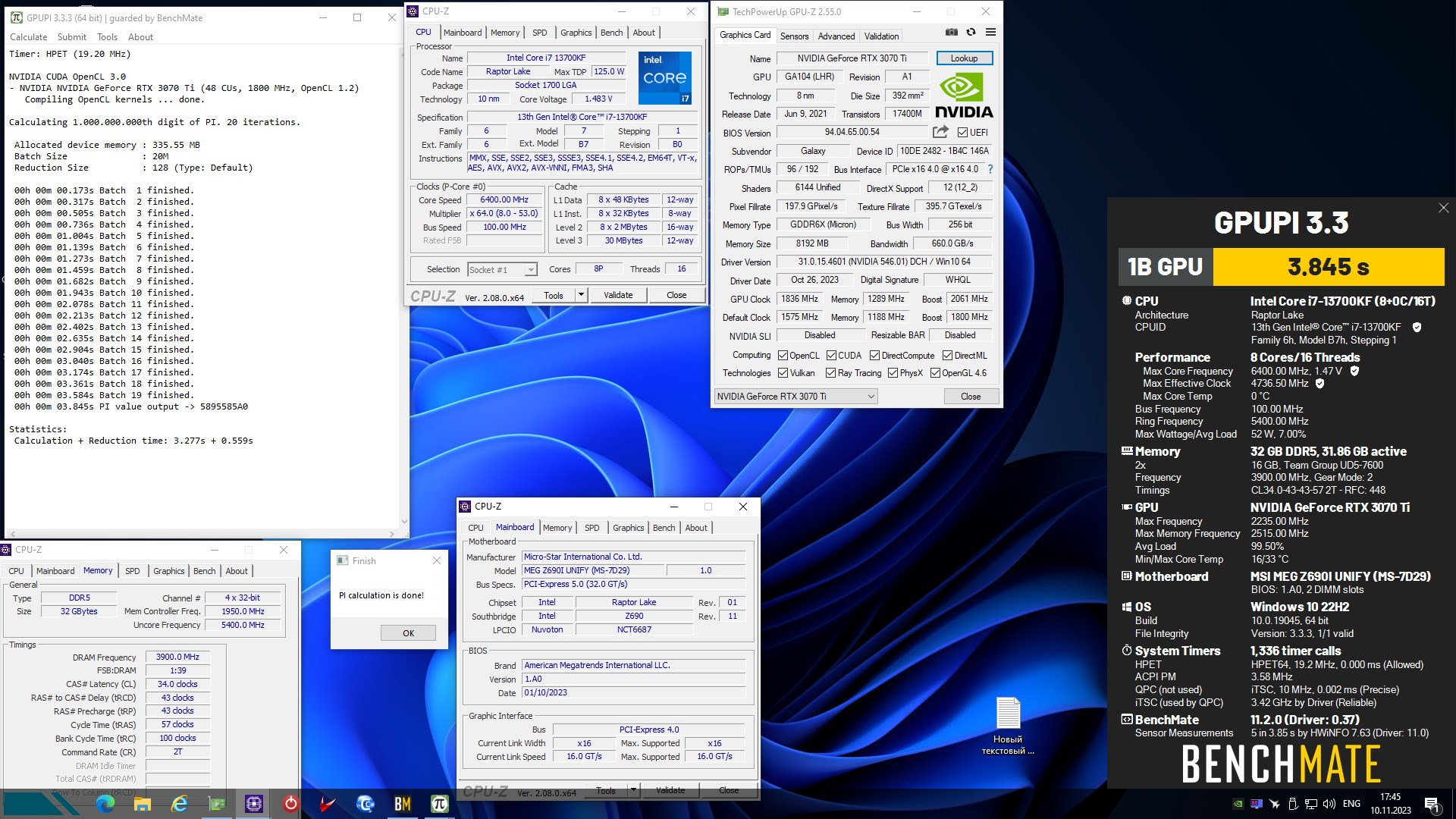Click the safely remove USB hardware tray icon

tap(1292, 804)
